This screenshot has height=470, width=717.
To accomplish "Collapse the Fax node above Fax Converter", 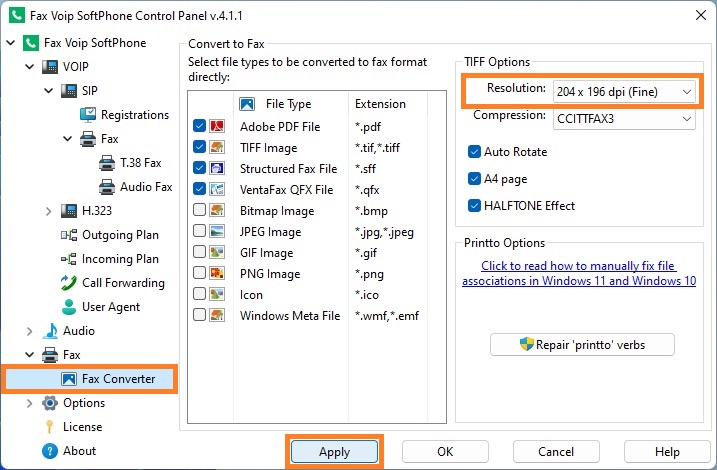I will 30,355.
